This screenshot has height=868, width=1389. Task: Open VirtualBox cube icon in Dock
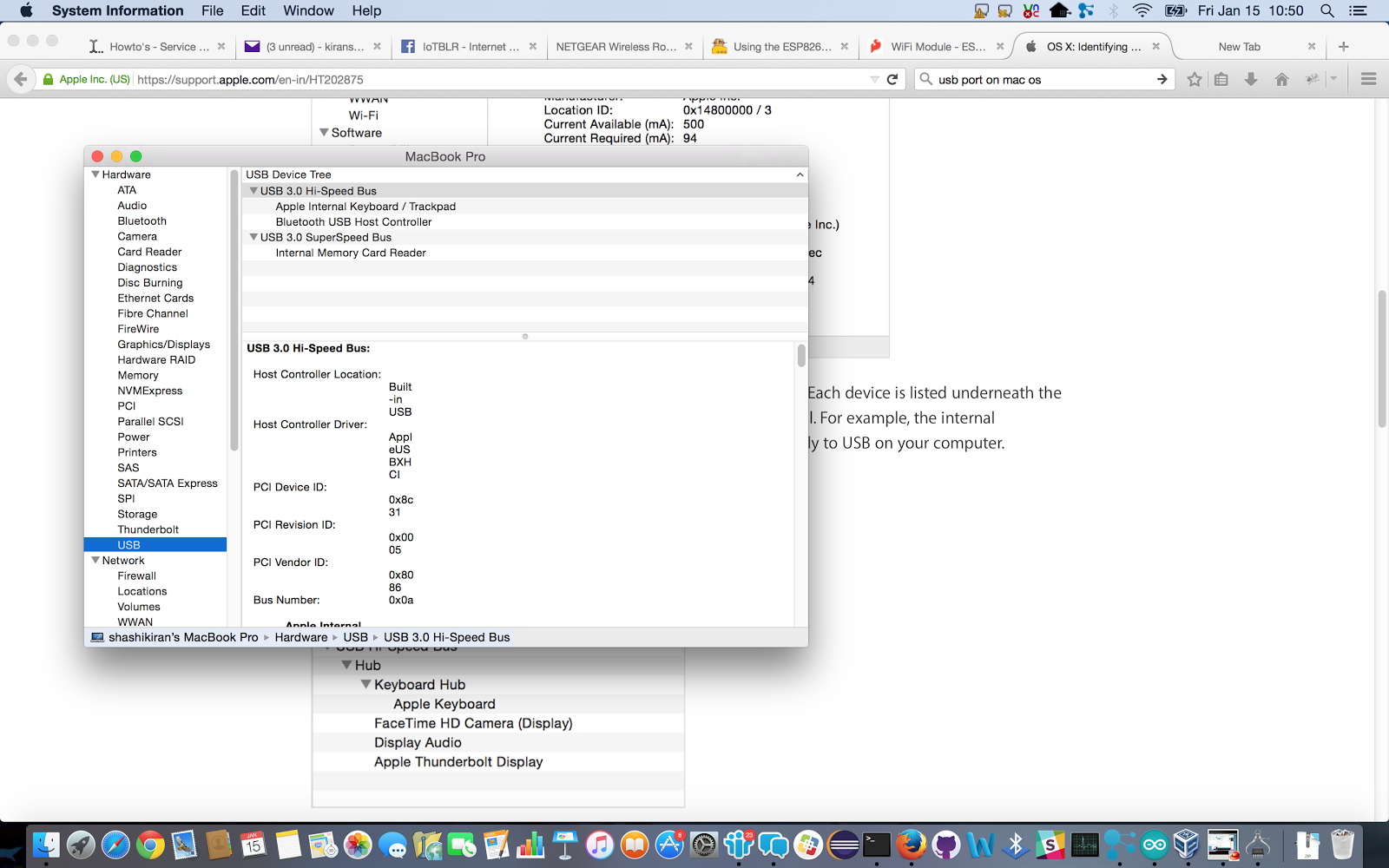(1187, 845)
